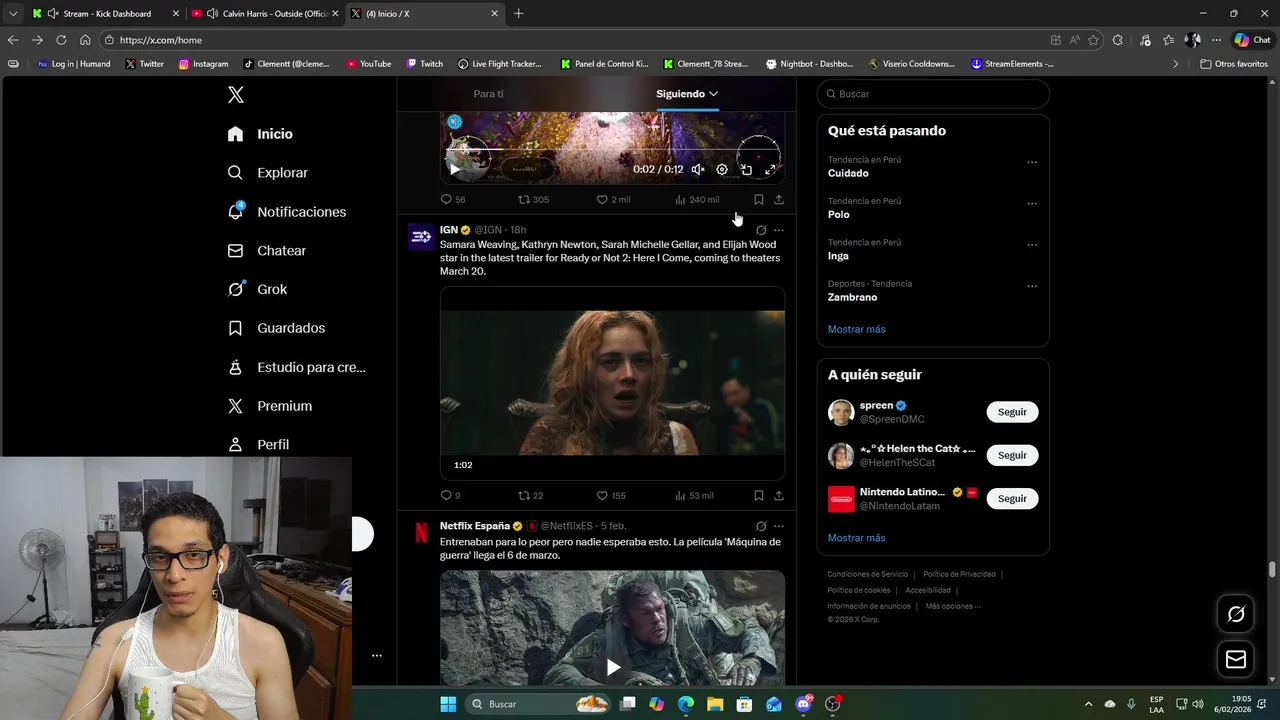
Task: Open options for Zambrano trend
Action: (1032, 286)
